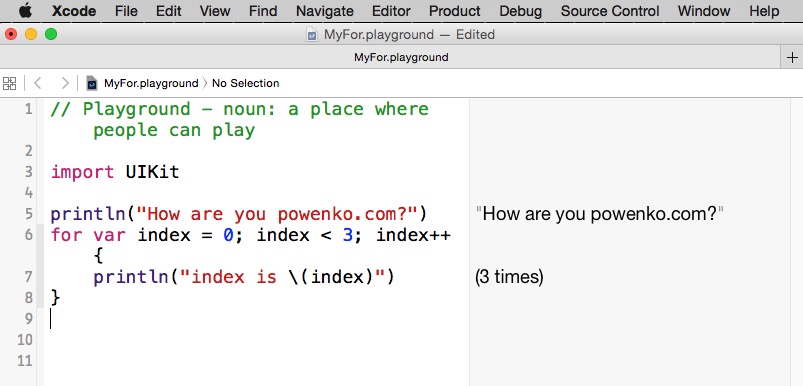The image size is (803, 386).
Task: Click the (3 times) result in sidebar
Action: pos(509,277)
